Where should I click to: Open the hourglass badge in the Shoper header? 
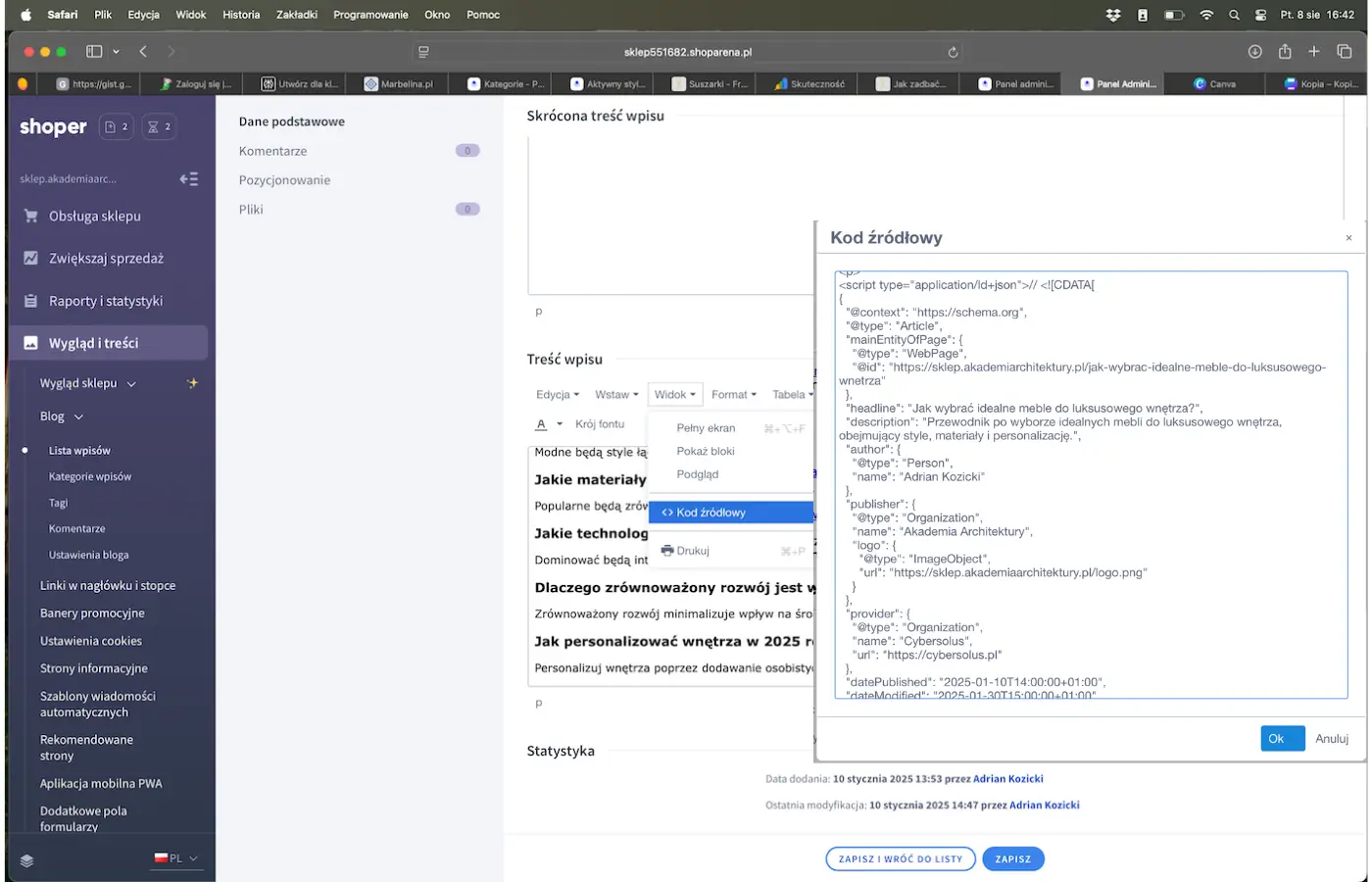tap(159, 126)
